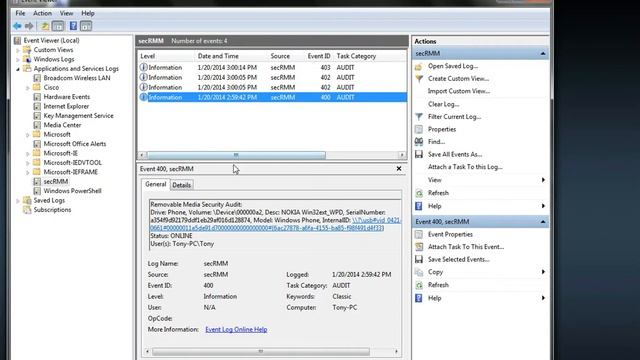Image resolution: width=640 pixels, height=360 pixels.
Task: Click the Attach Task To This Event icon
Action: 419,247
